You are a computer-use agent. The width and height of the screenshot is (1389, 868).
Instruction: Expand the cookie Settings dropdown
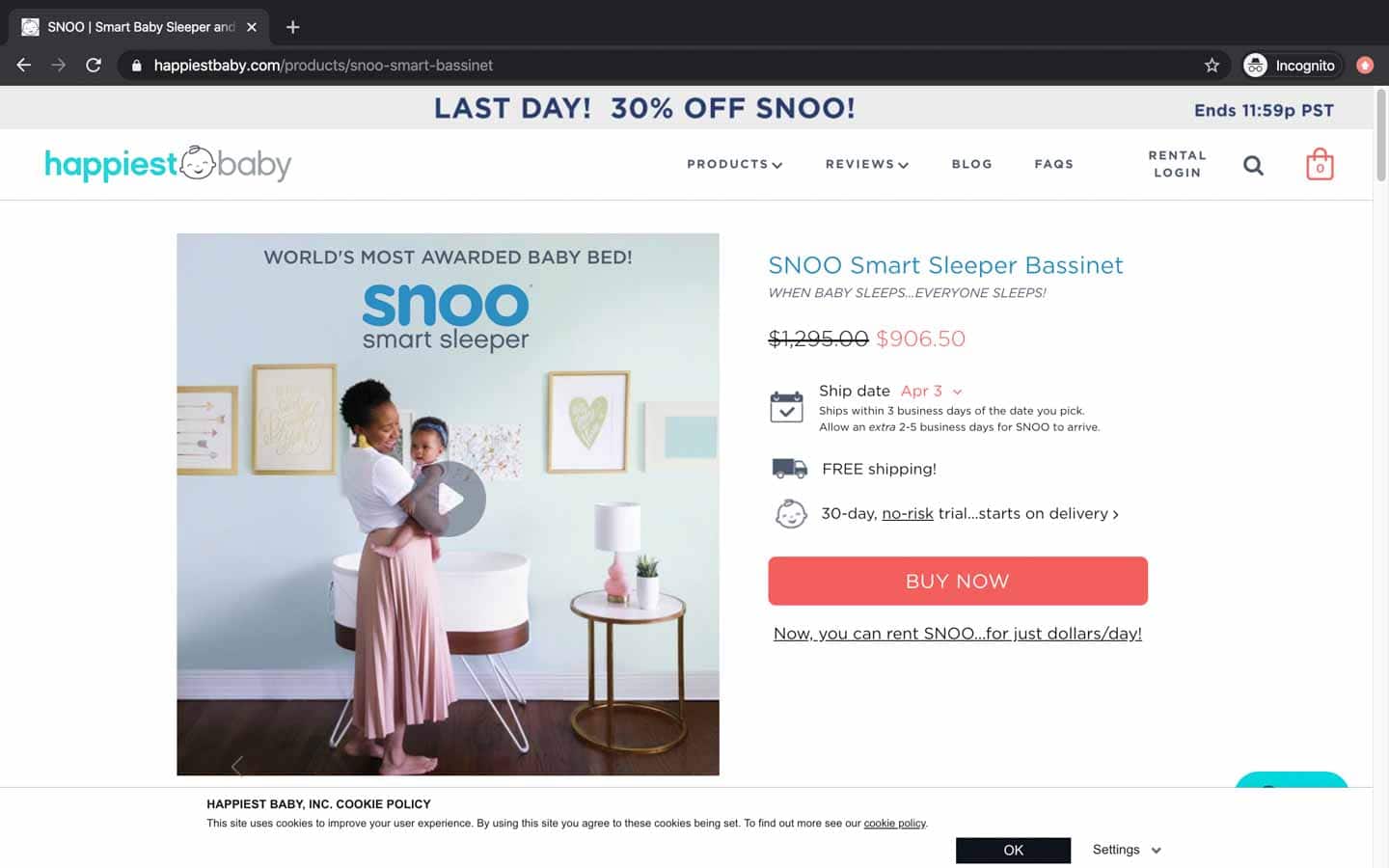point(1127,850)
